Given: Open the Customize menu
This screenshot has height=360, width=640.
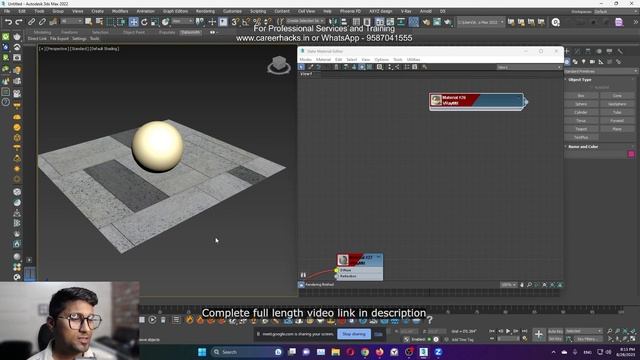Looking at the screenshot, I should click(x=232, y=11).
